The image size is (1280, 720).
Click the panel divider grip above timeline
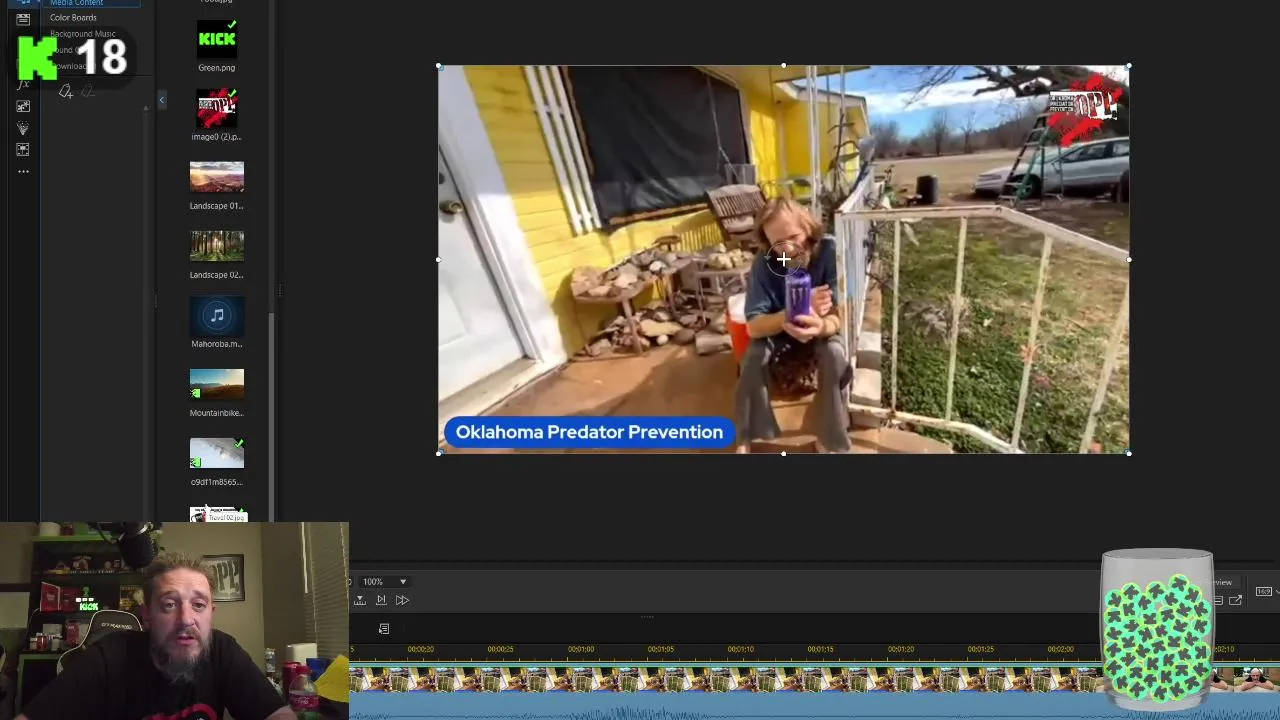(x=647, y=617)
